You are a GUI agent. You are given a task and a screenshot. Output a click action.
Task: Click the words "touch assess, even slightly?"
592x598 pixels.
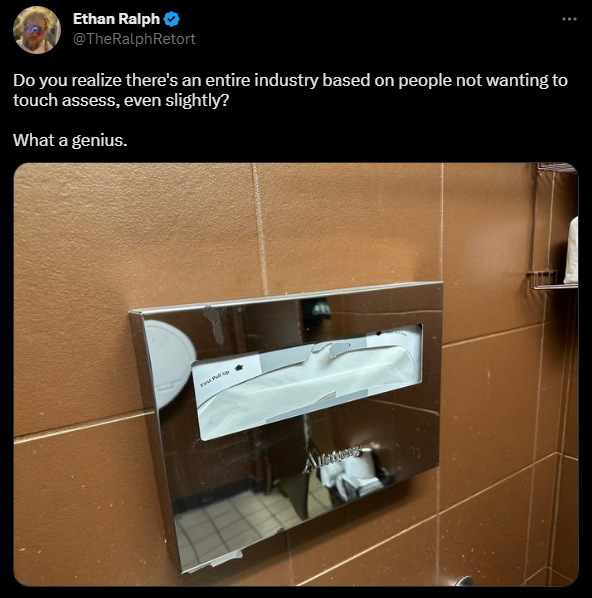121,101
